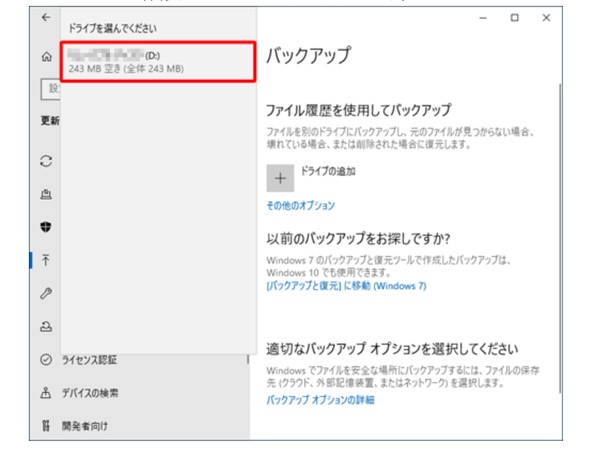Click the right-side vertical scrollbar
The image size is (610, 450).
click(x=560, y=237)
